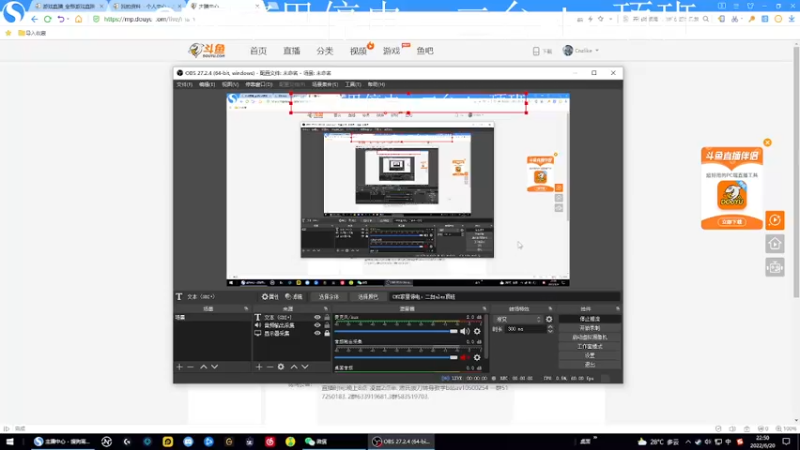Click the home icon on right sidebar
The height and width of the screenshot is (450, 800).
[x=774, y=244]
